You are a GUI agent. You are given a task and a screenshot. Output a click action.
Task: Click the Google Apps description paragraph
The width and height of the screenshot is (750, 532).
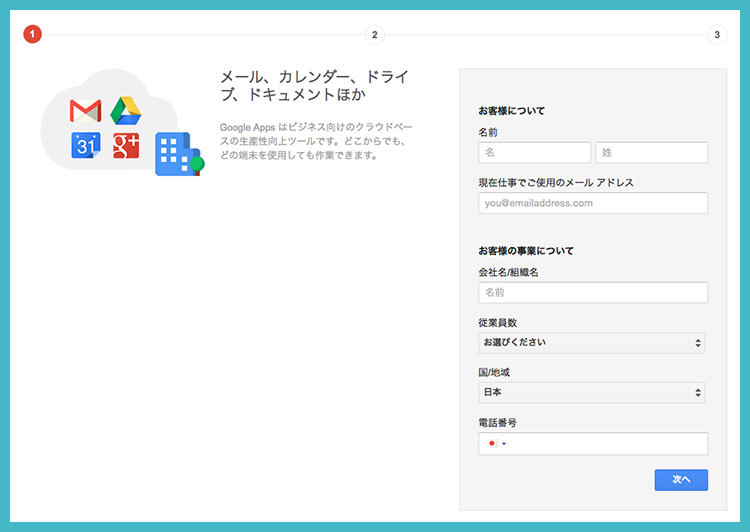(x=316, y=141)
